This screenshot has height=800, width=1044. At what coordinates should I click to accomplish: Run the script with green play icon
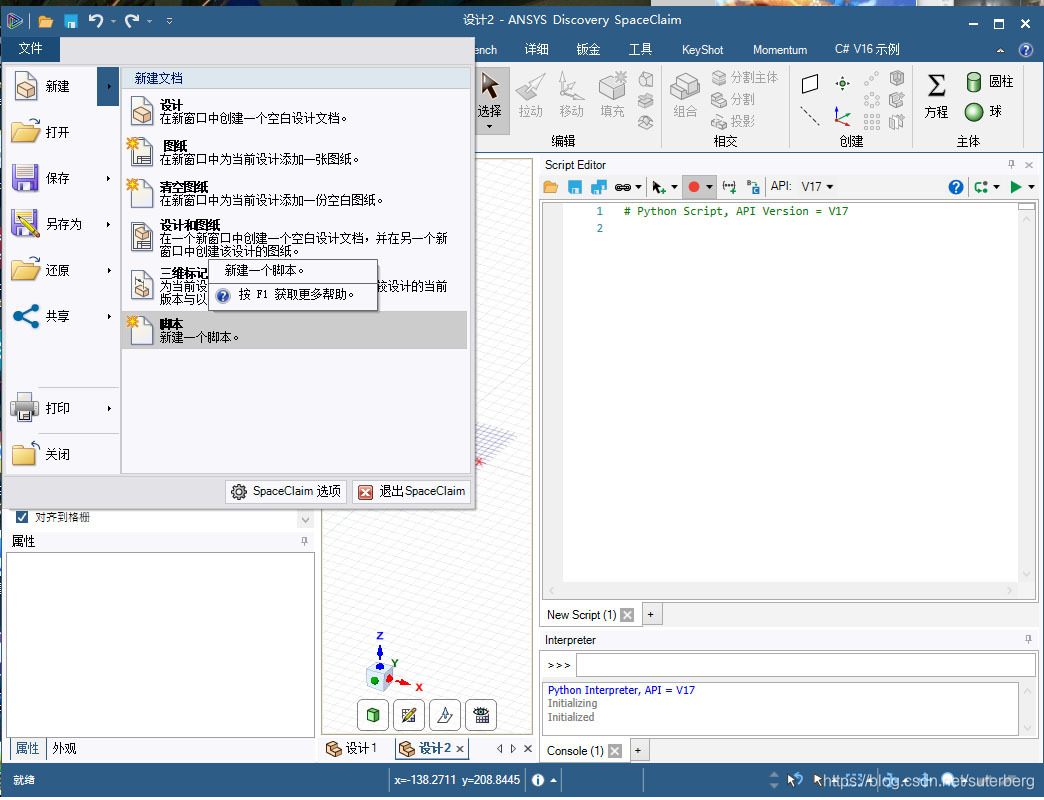(1015, 187)
